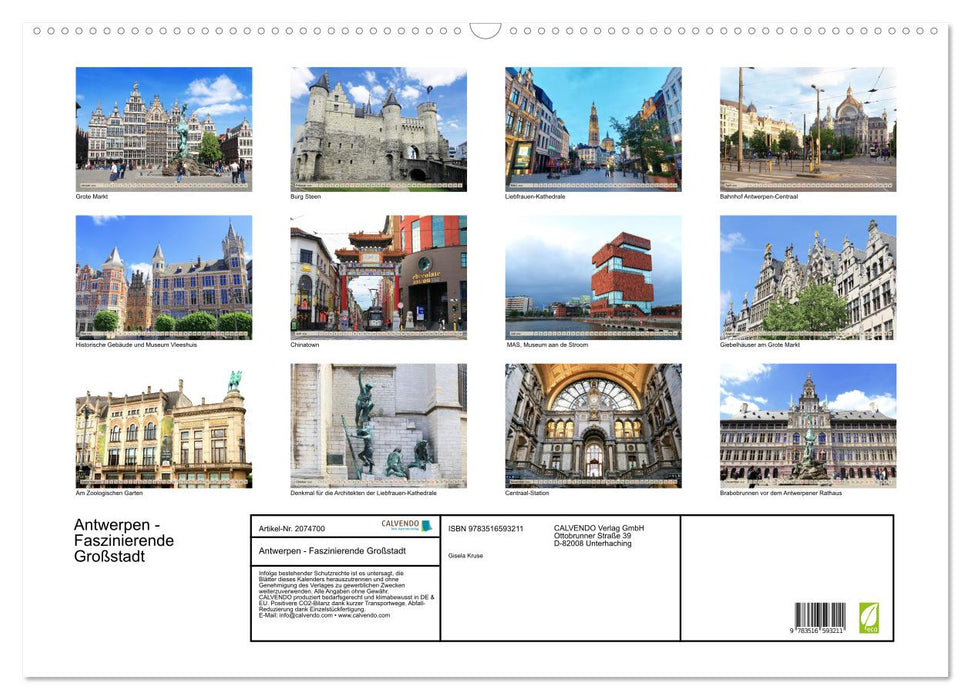Click the MAS Museum aan de Stroom photo
The height and width of the screenshot is (700, 971).
(592, 276)
